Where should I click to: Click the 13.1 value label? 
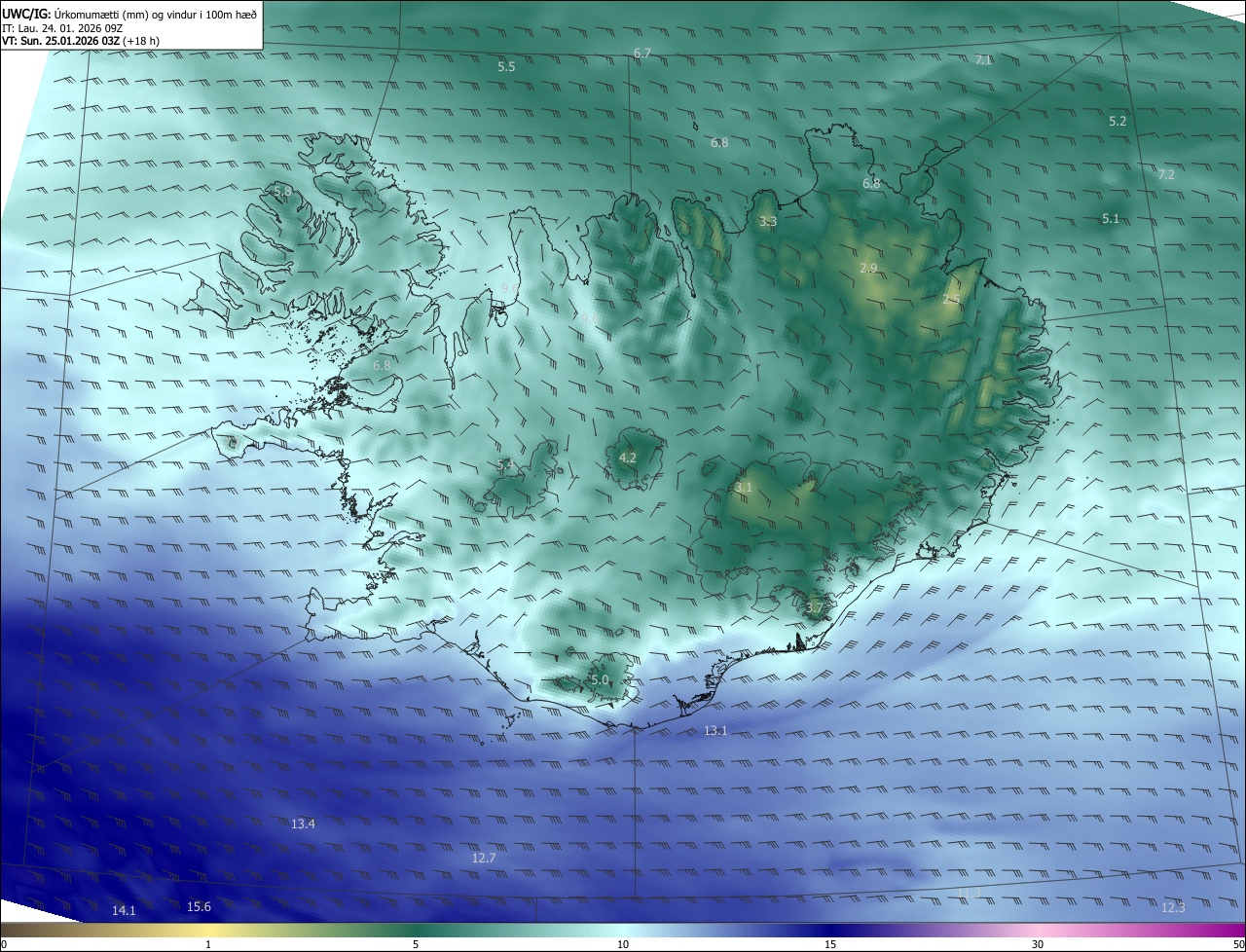[x=715, y=729]
